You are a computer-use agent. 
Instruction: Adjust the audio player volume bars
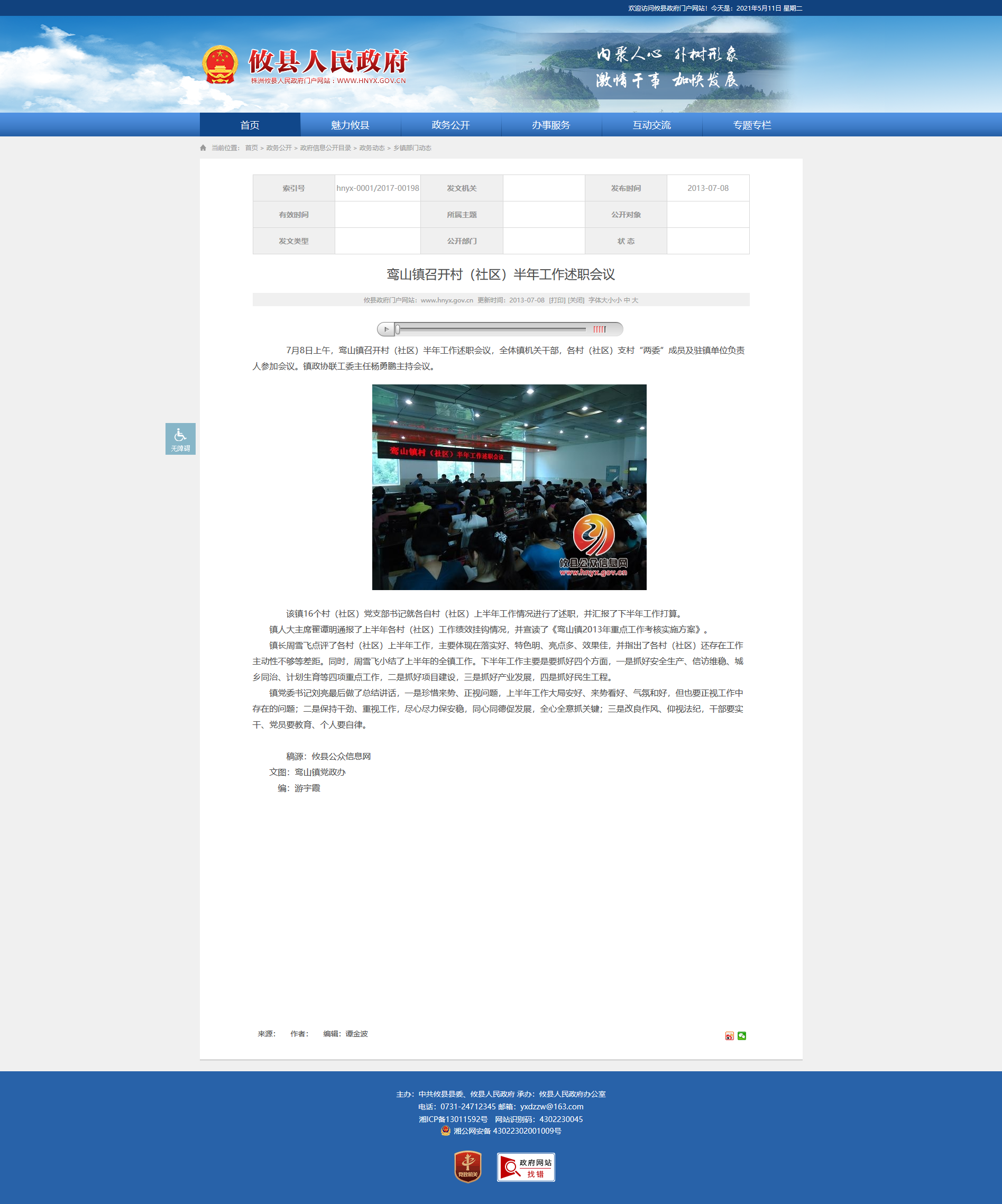click(599, 329)
